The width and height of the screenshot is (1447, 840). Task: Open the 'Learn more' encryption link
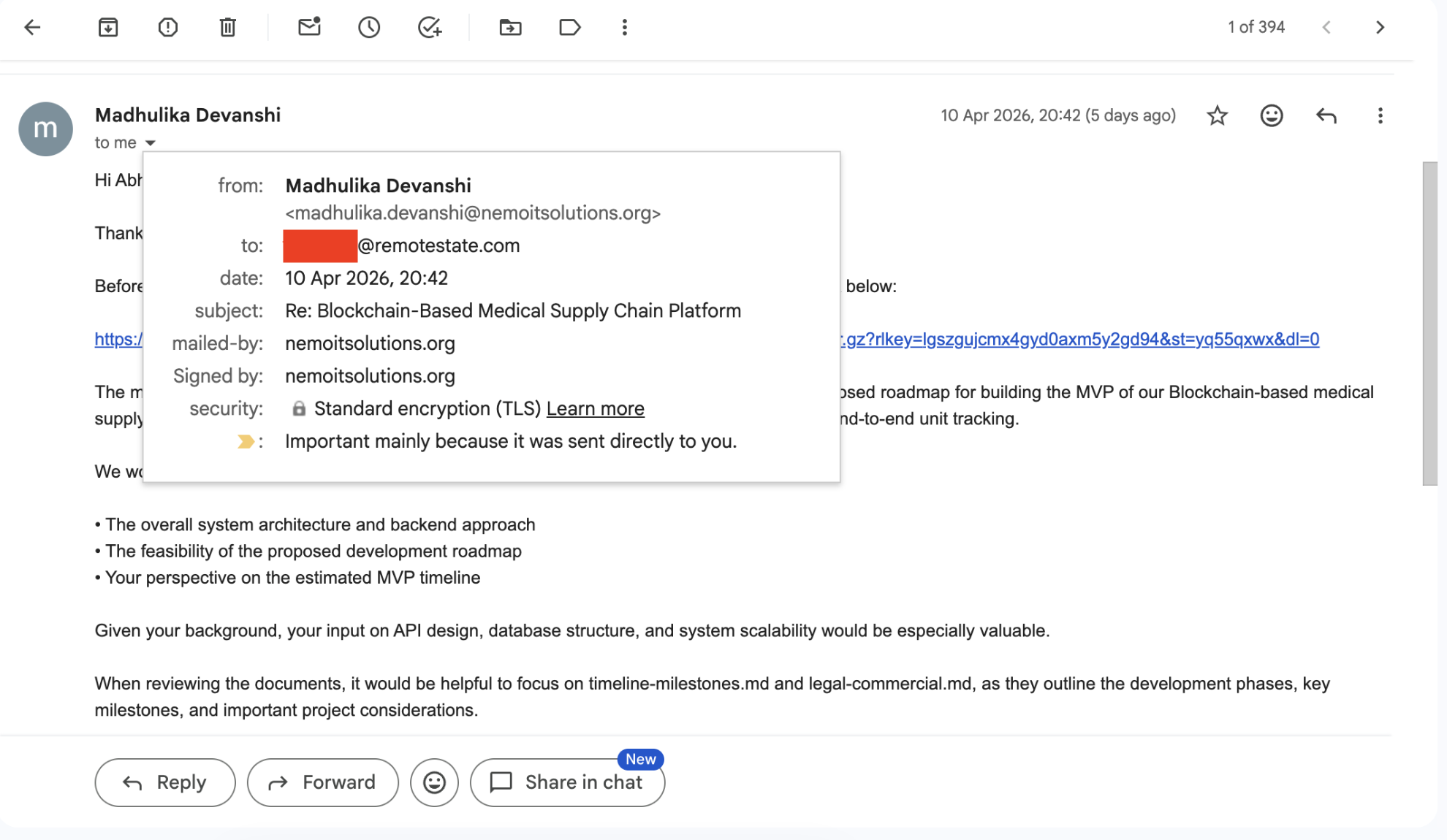click(595, 408)
